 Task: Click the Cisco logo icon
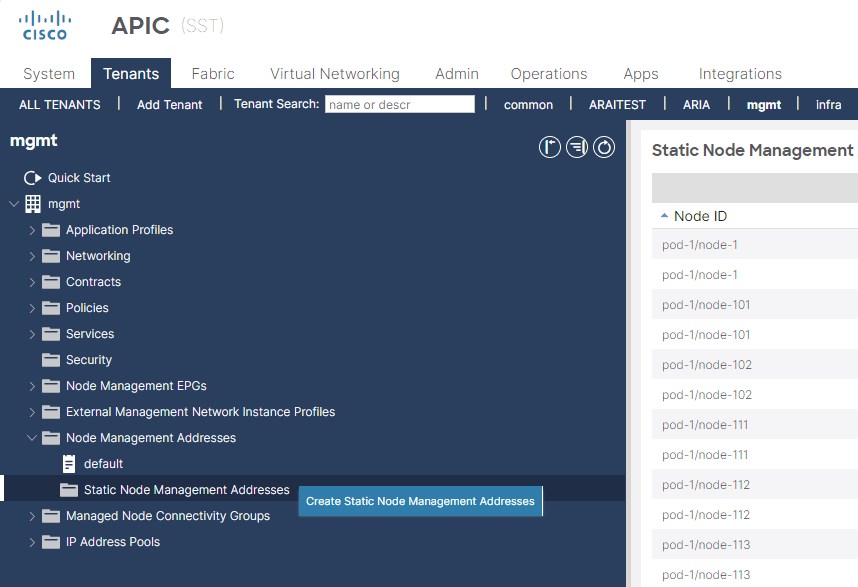point(45,25)
